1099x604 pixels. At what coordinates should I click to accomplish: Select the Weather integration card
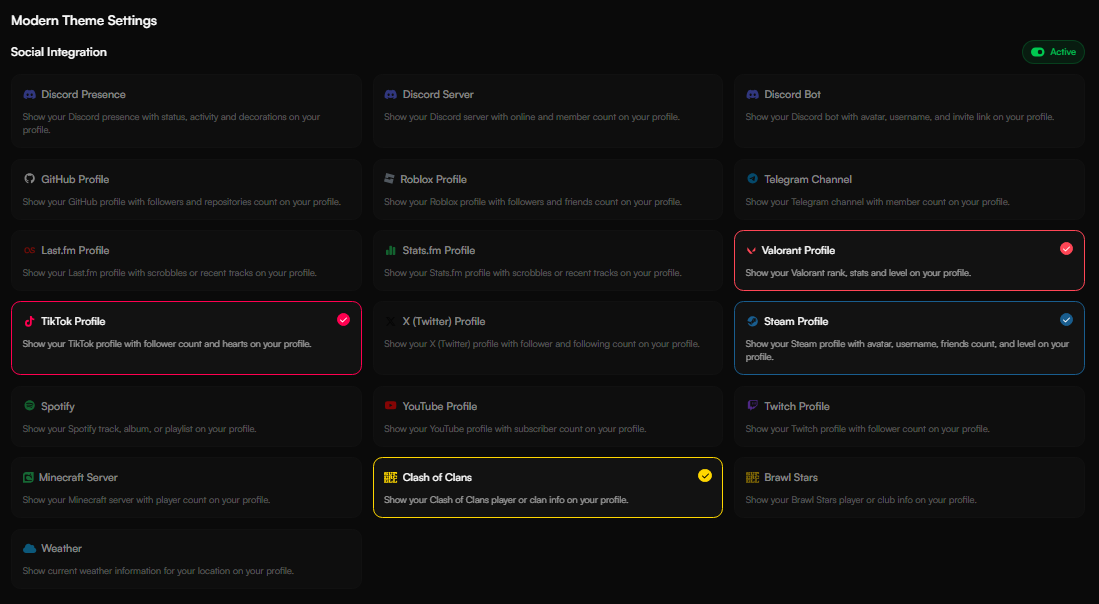(186, 558)
